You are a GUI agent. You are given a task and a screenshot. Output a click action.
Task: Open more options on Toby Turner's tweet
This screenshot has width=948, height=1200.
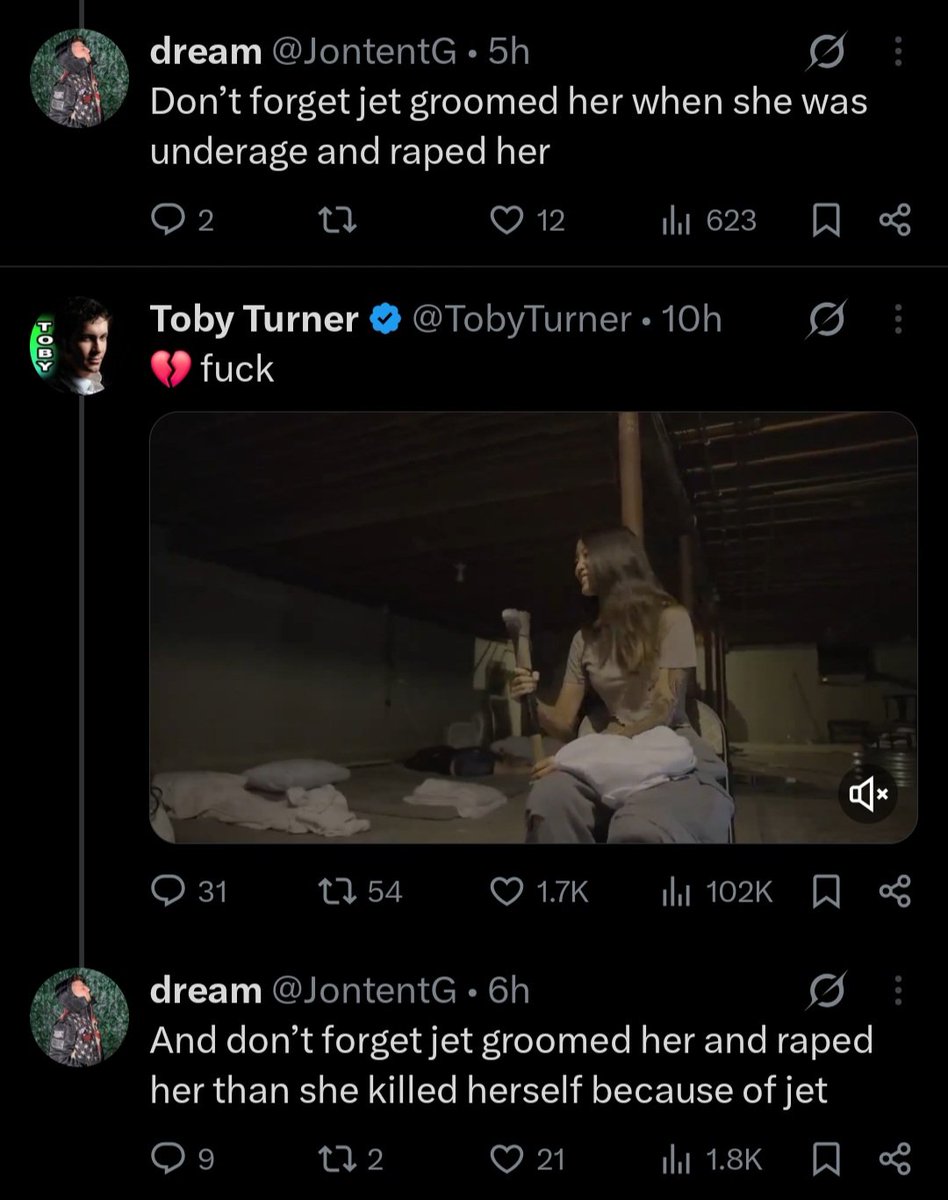[896, 320]
